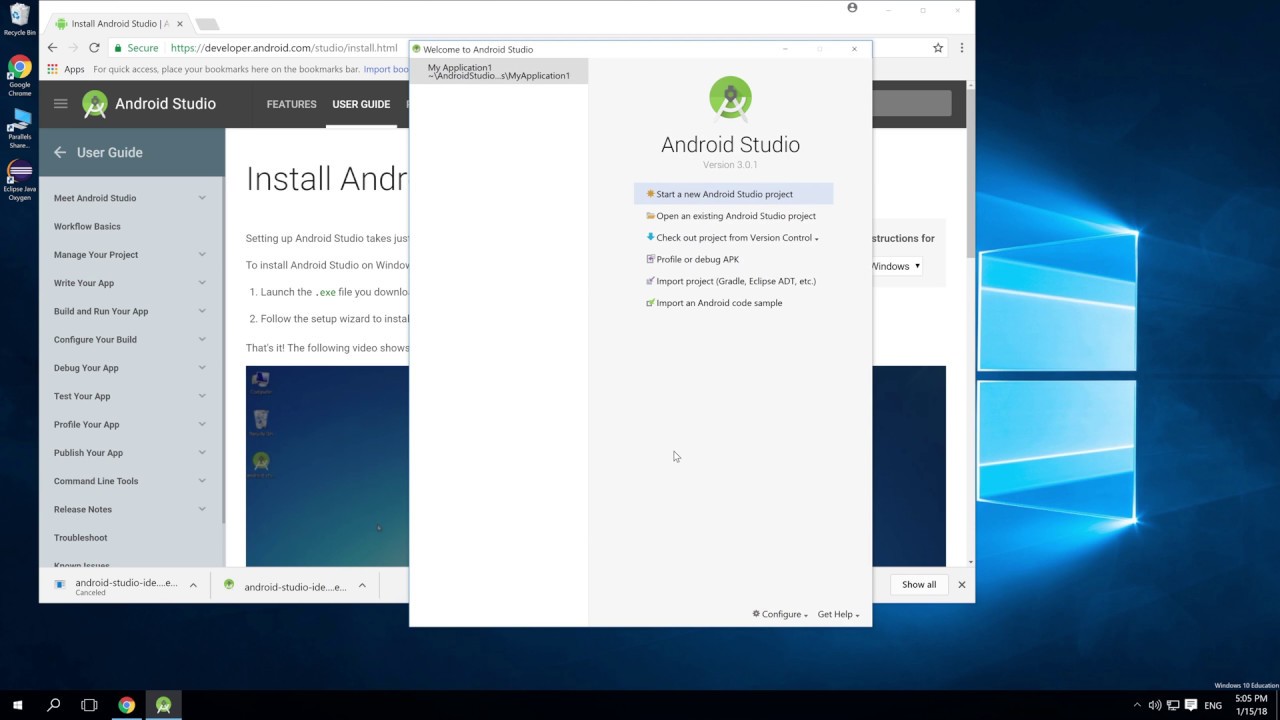The image size is (1280, 720).
Task: Click the version control download arrow icon
Action: (x=650, y=237)
